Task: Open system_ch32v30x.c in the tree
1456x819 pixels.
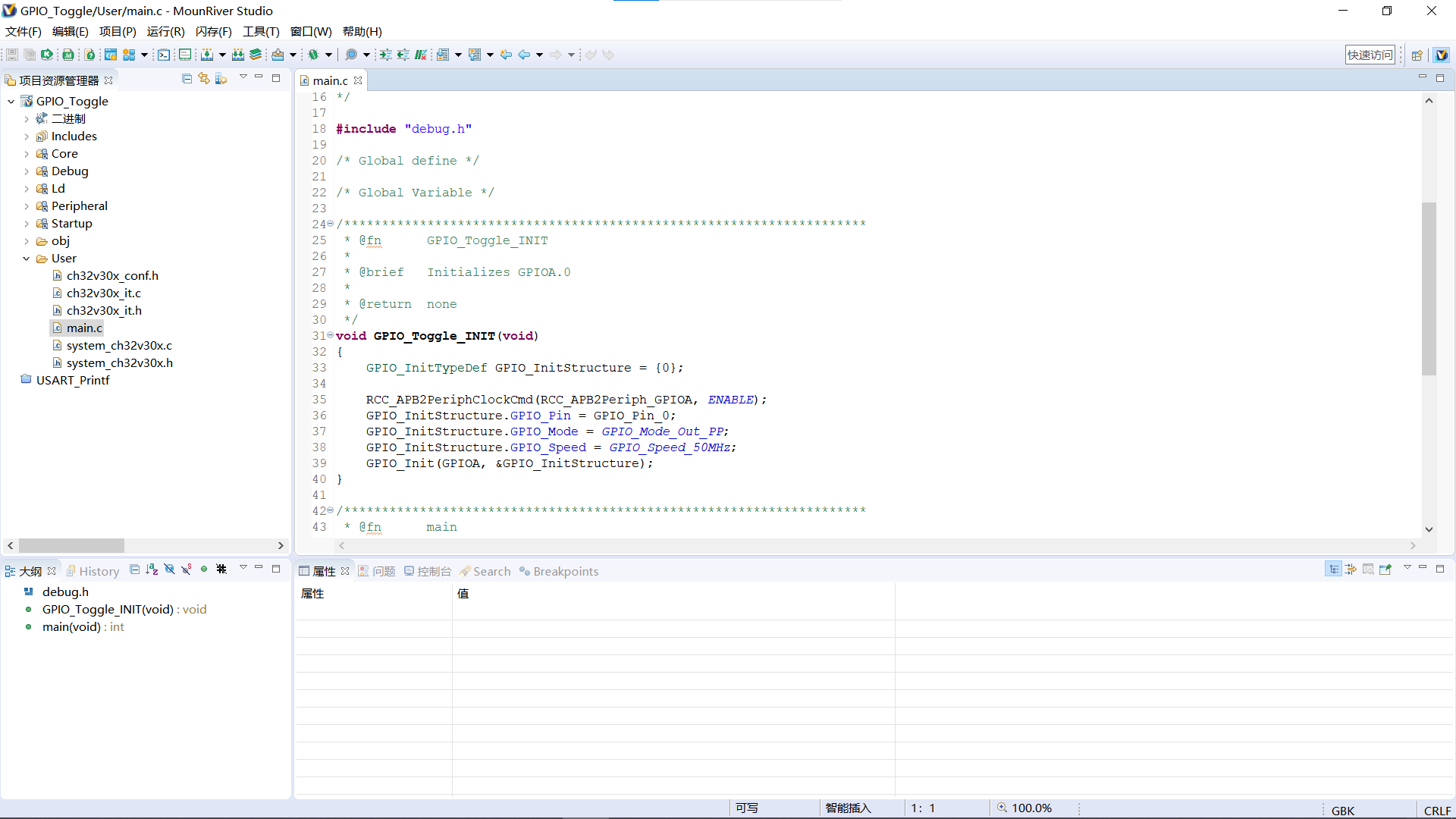Action: point(119,346)
